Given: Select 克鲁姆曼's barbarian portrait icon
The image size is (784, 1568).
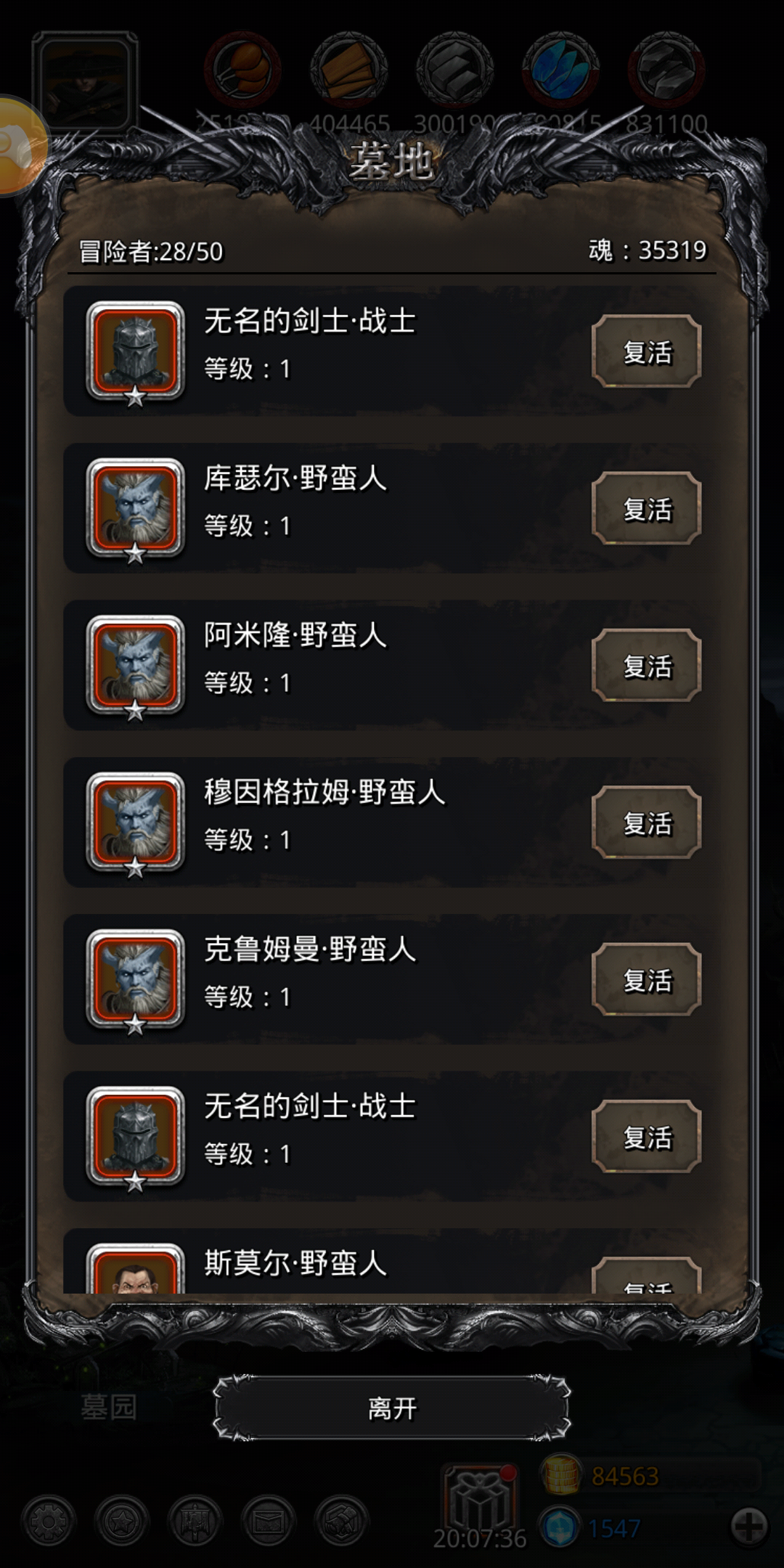Looking at the screenshot, I should (135, 980).
